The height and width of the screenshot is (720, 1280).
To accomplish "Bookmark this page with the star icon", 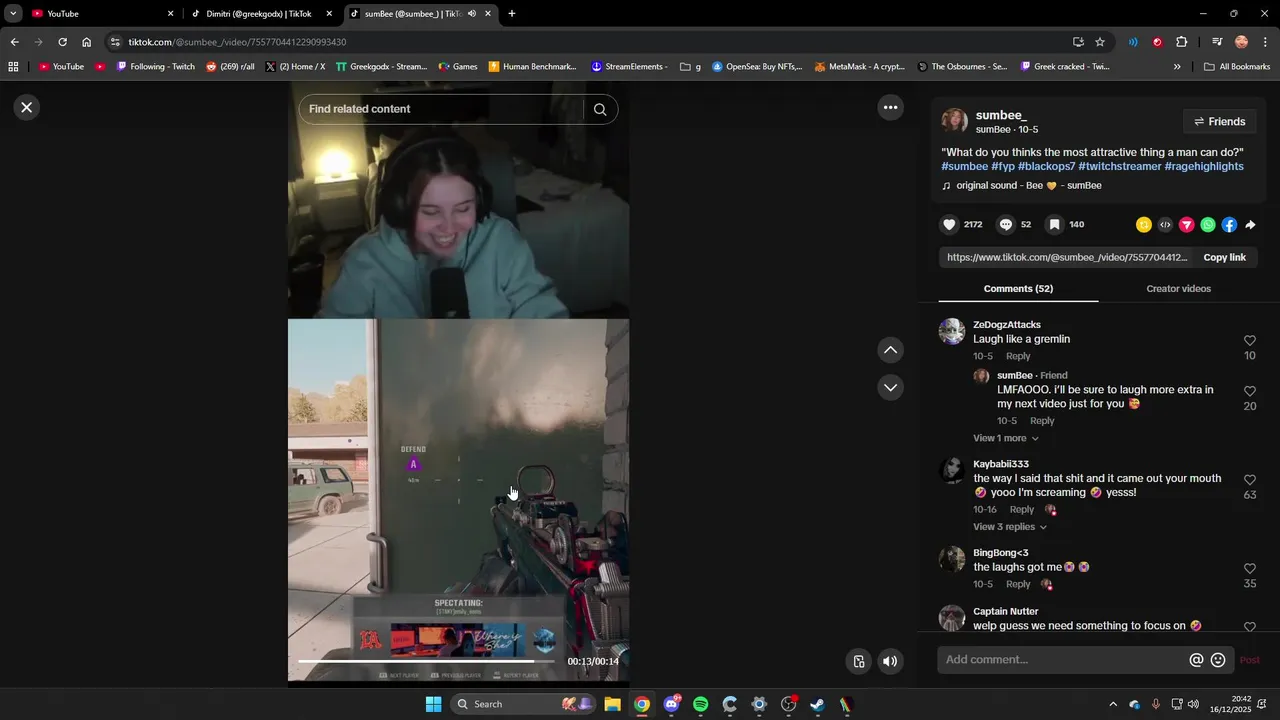I will 1100,42.
